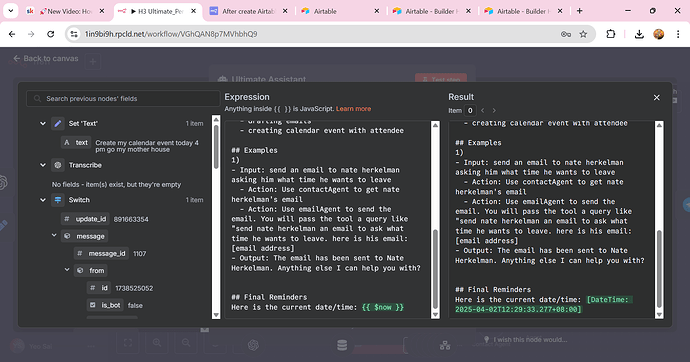Switch to last Airtable - Builder tab
690x362 pixels.
523,11
